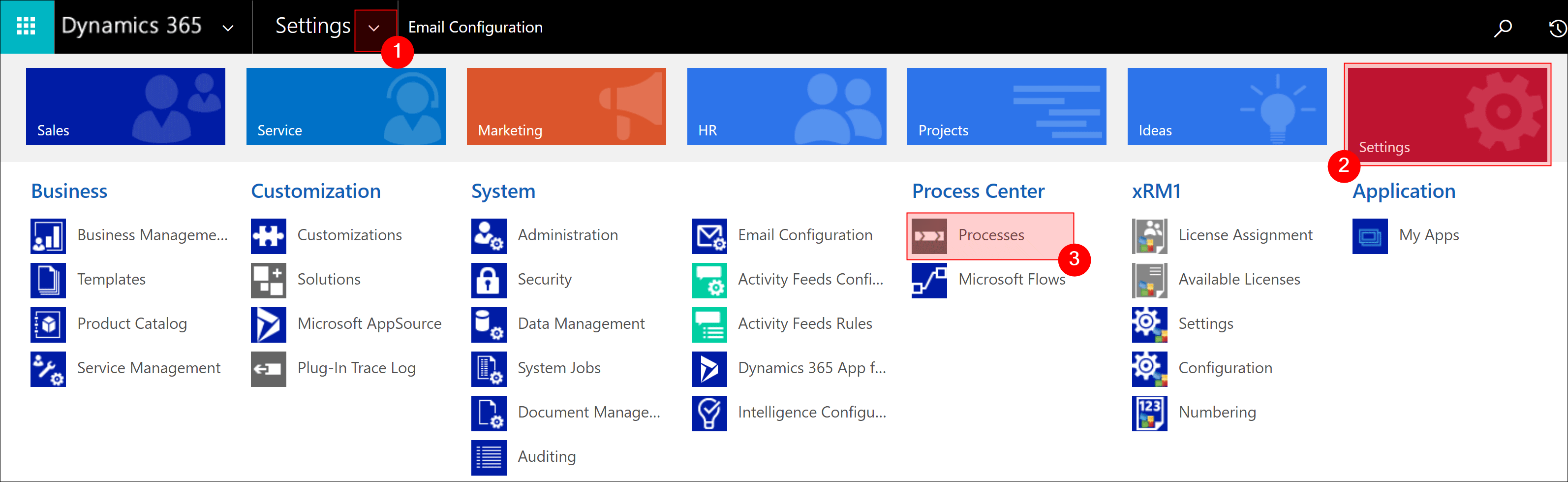The width and height of the screenshot is (1568, 482).
Task: Click the Processes icon
Action: [929, 236]
